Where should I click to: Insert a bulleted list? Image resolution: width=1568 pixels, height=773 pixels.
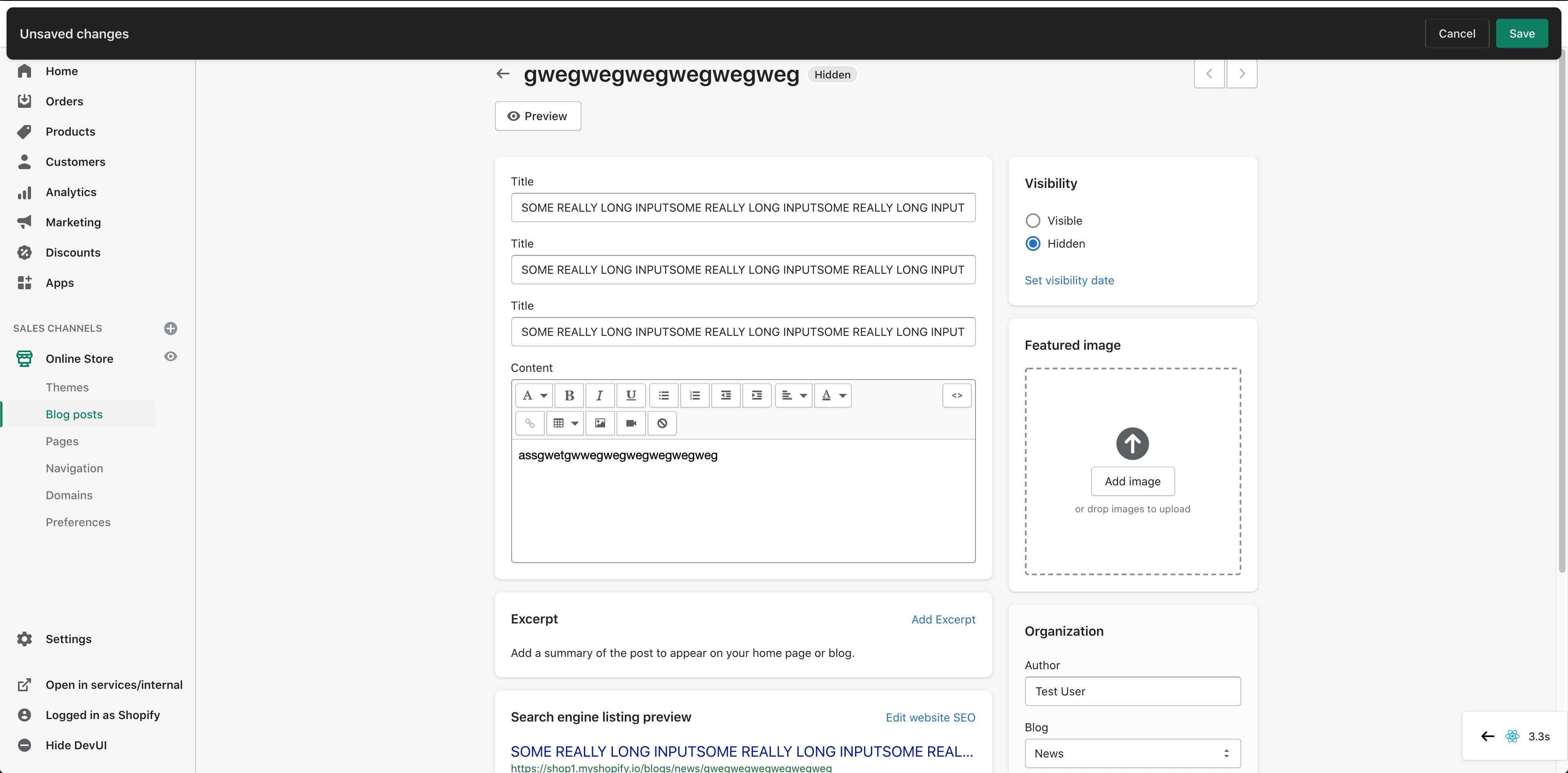[x=664, y=395]
